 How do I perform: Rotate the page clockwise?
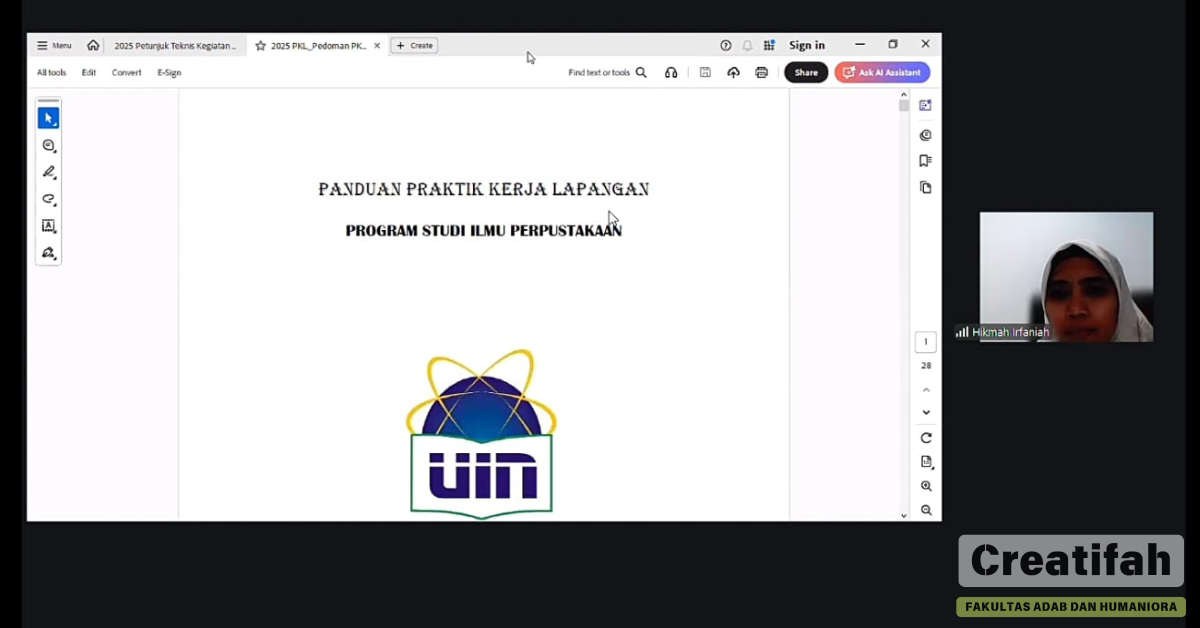[x=926, y=438]
